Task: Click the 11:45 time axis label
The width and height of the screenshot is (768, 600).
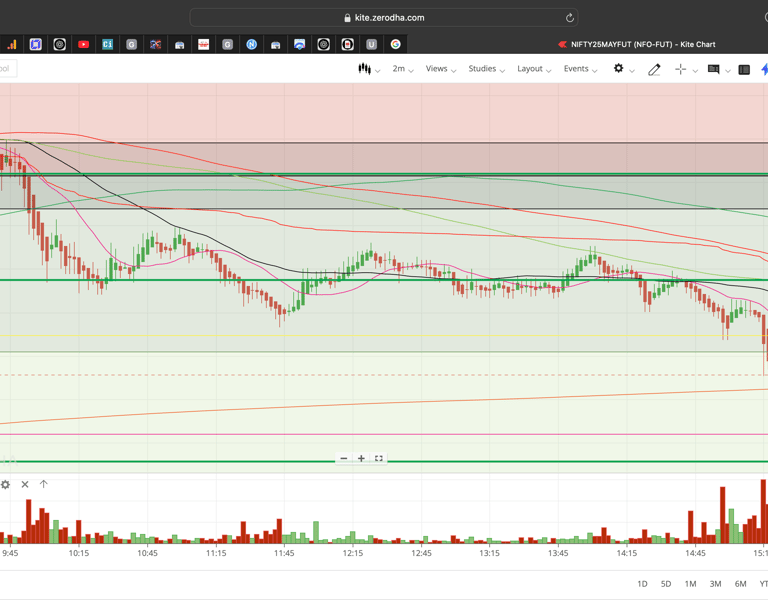Action: click(x=284, y=553)
